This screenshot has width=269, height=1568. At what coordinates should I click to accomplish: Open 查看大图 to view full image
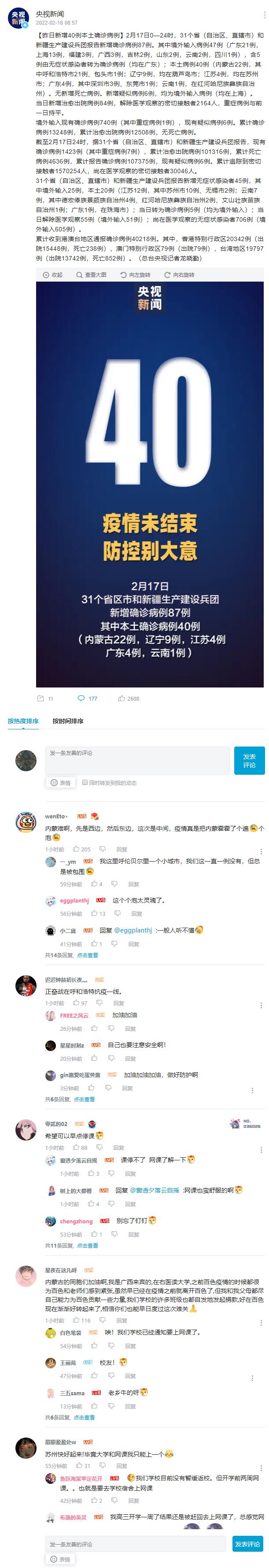[x=91, y=275]
